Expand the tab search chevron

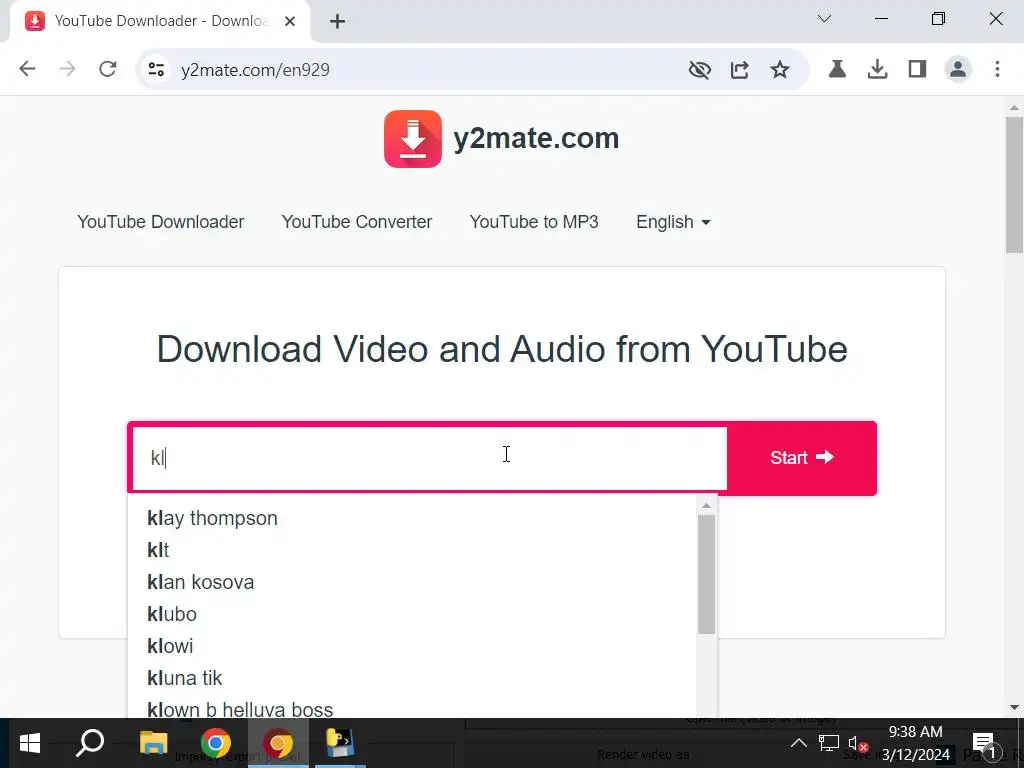point(824,19)
